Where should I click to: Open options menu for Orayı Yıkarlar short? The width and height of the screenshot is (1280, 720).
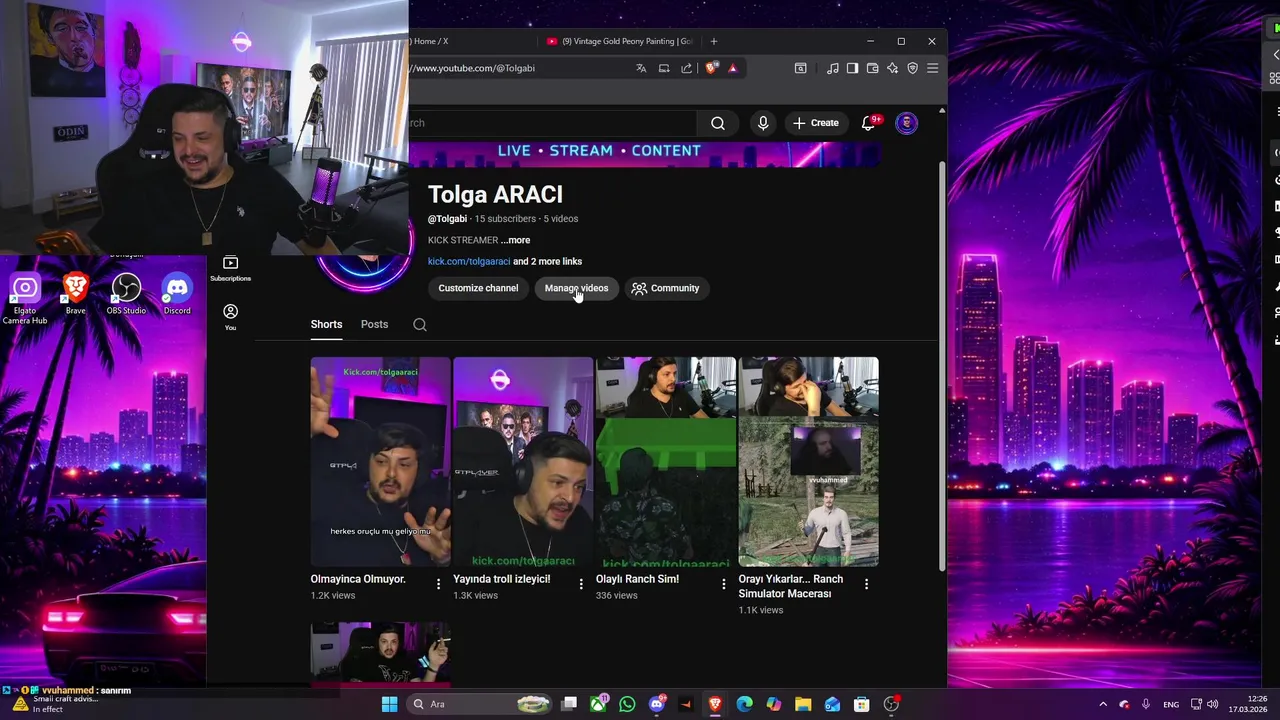(x=866, y=584)
